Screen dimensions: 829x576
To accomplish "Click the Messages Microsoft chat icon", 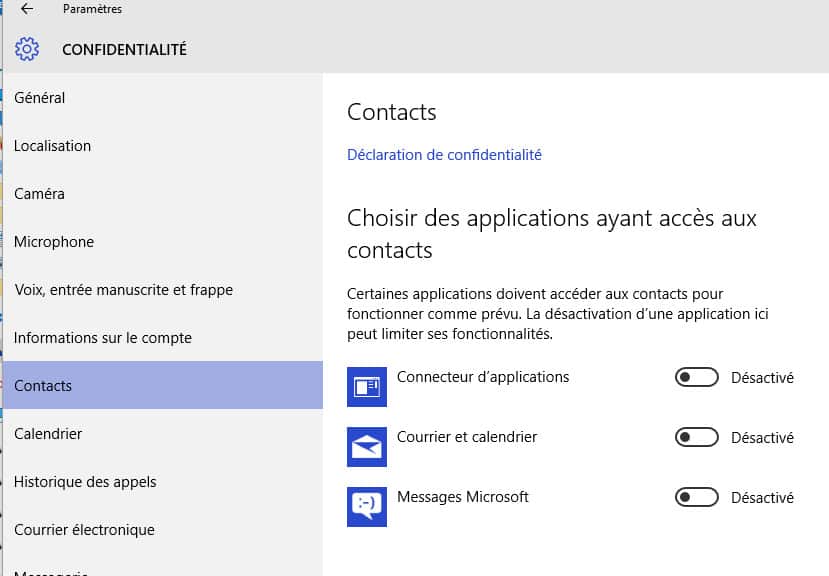I will [367, 507].
